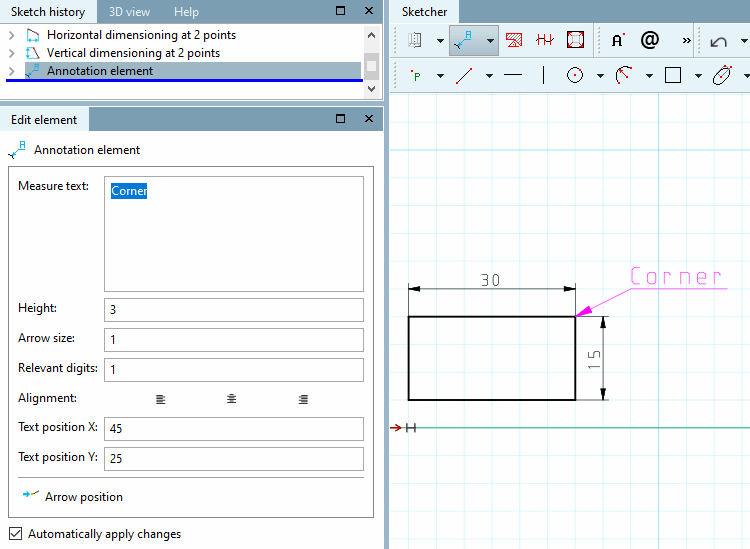Screen dimensions: 750x549
Task: Select the arc tool
Action: 624,76
